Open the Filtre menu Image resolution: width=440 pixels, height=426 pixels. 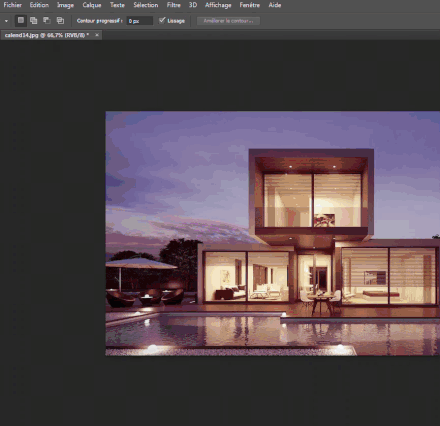click(x=173, y=5)
